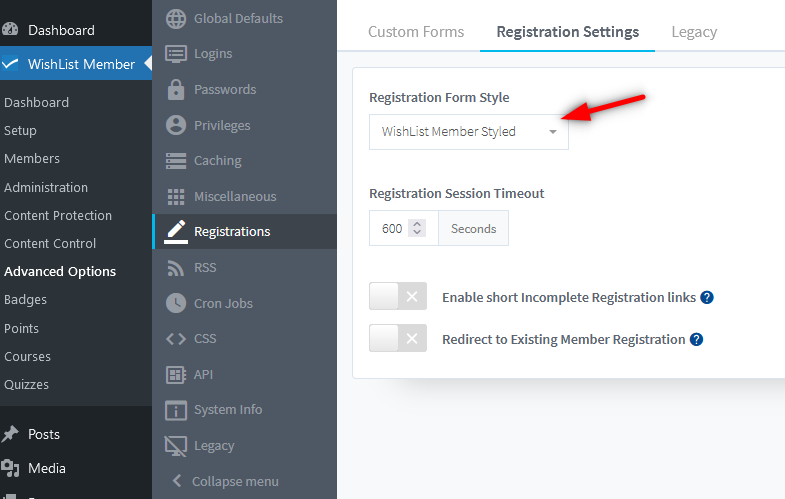785x499 pixels.
Task: Go to the Members page
Action: pyautogui.click(x=32, y=158)
